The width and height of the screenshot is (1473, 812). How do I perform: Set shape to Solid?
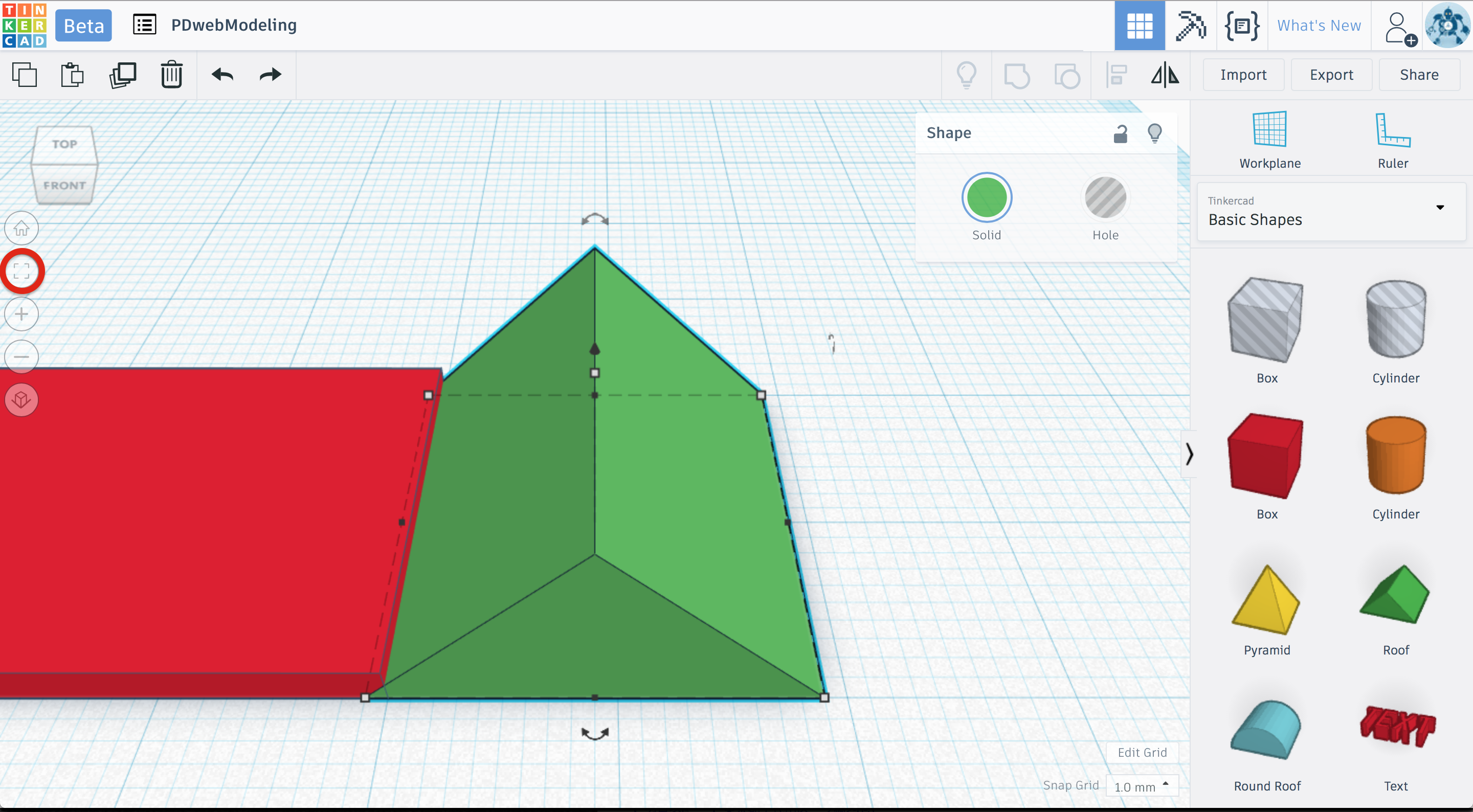point(987,198)
